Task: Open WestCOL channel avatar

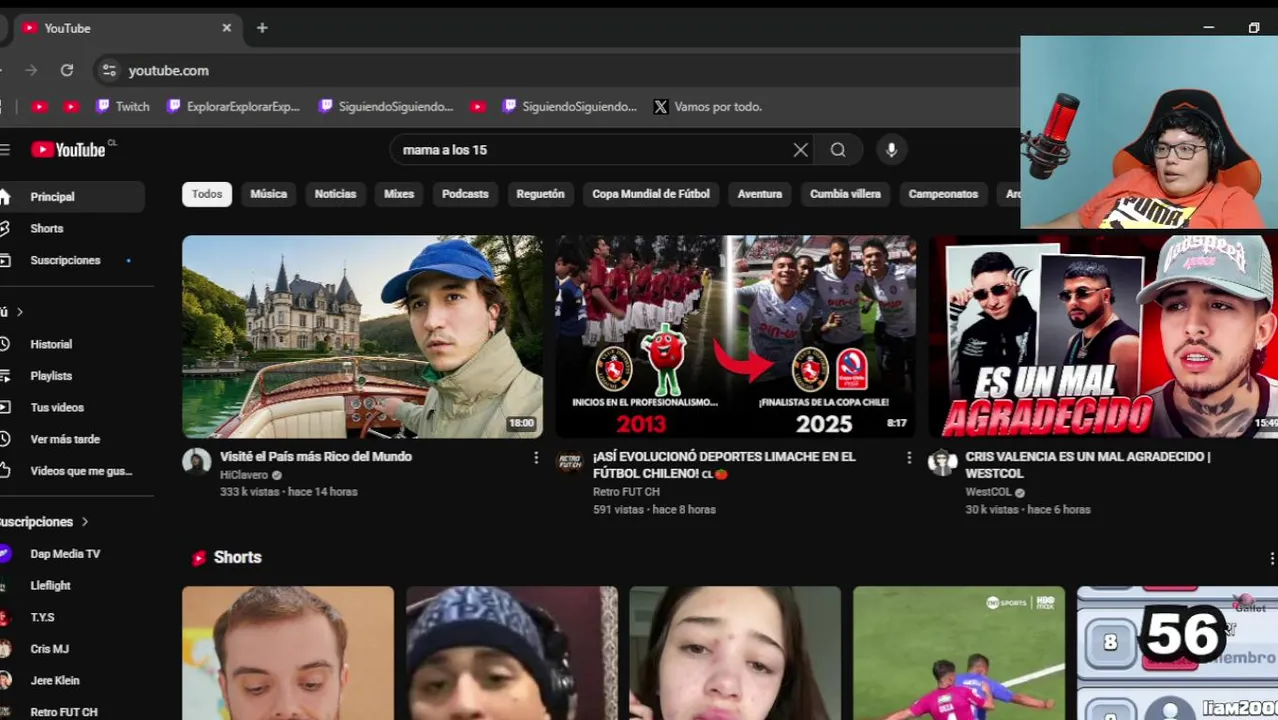Action: (x=943, y=461)
